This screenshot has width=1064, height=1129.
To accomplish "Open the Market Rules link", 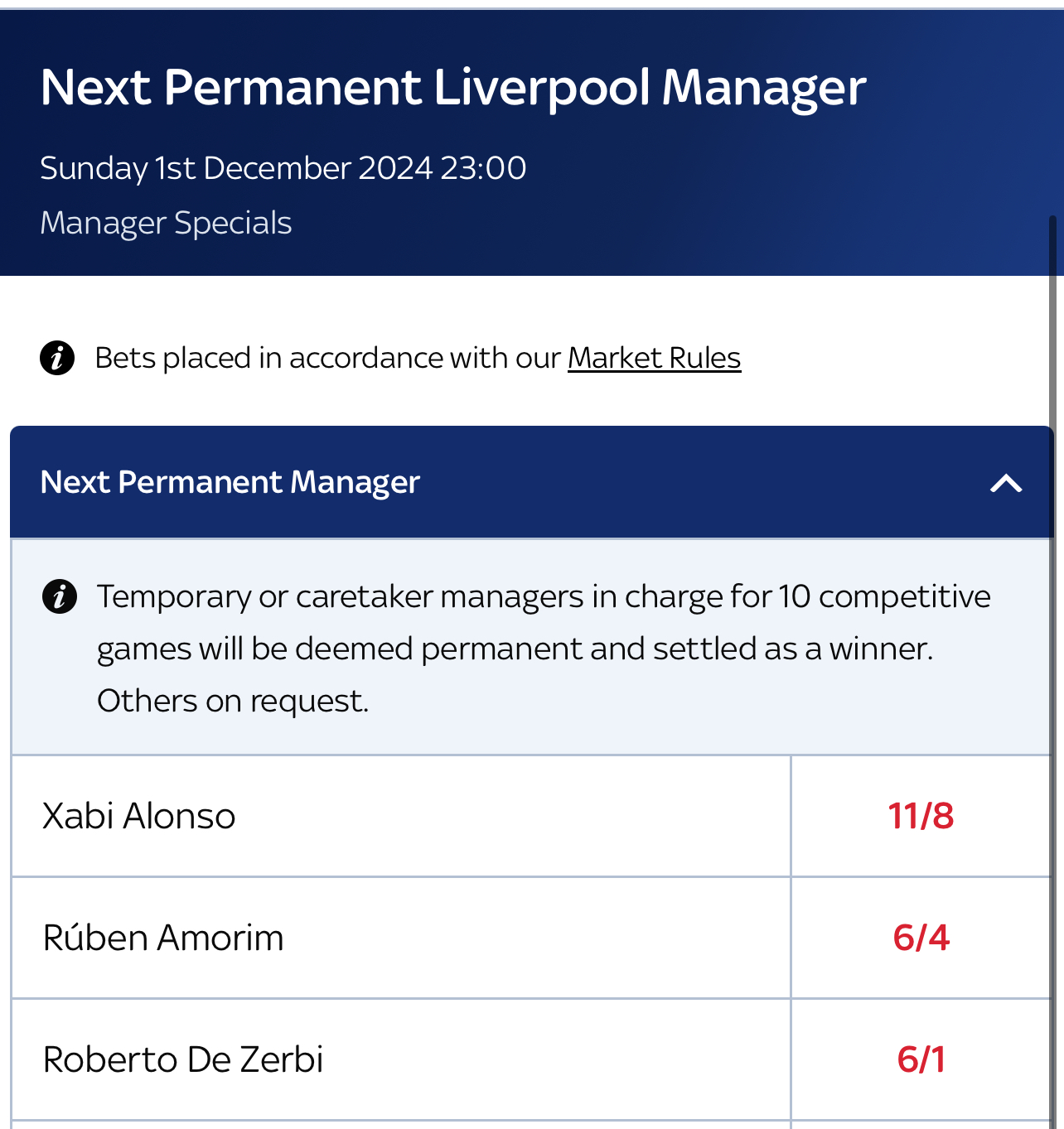I will coord(654,358).
